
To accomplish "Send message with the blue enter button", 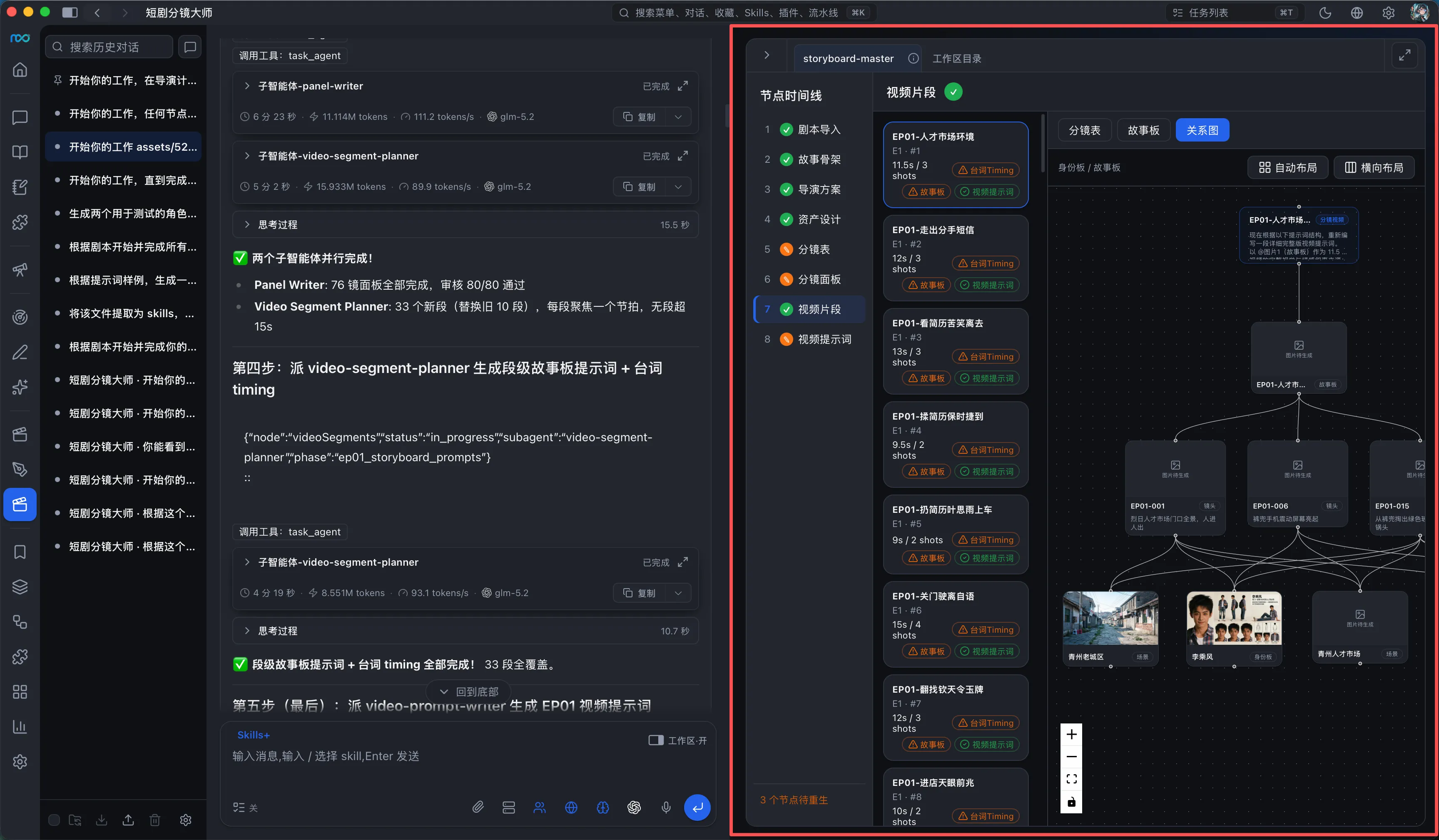I will (x=697, y=807).
